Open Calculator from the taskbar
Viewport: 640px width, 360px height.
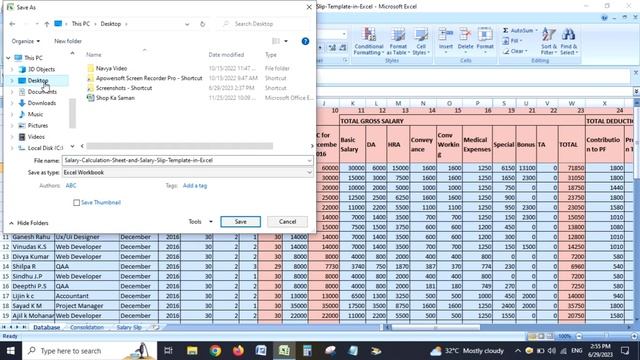click(307, 351)
